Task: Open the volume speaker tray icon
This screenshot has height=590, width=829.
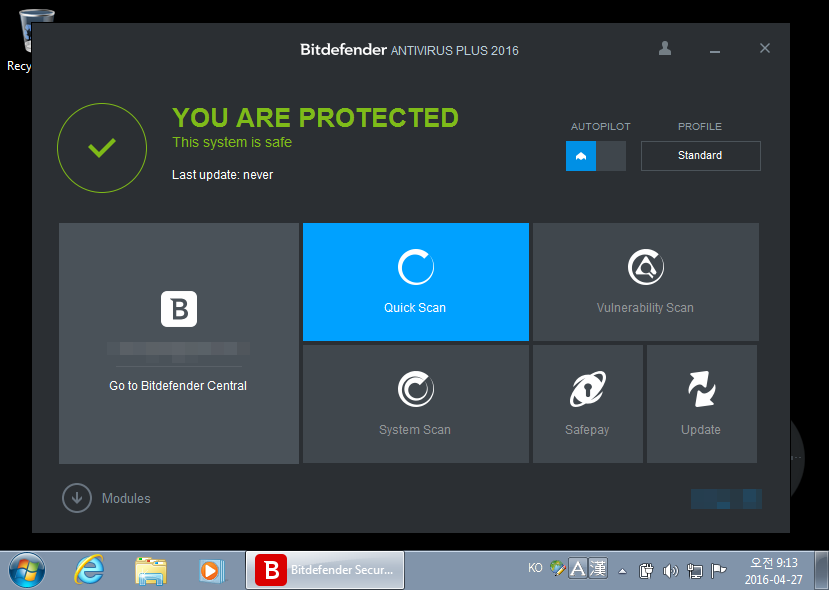Action: pyautogui.click(x=670, y=570)
